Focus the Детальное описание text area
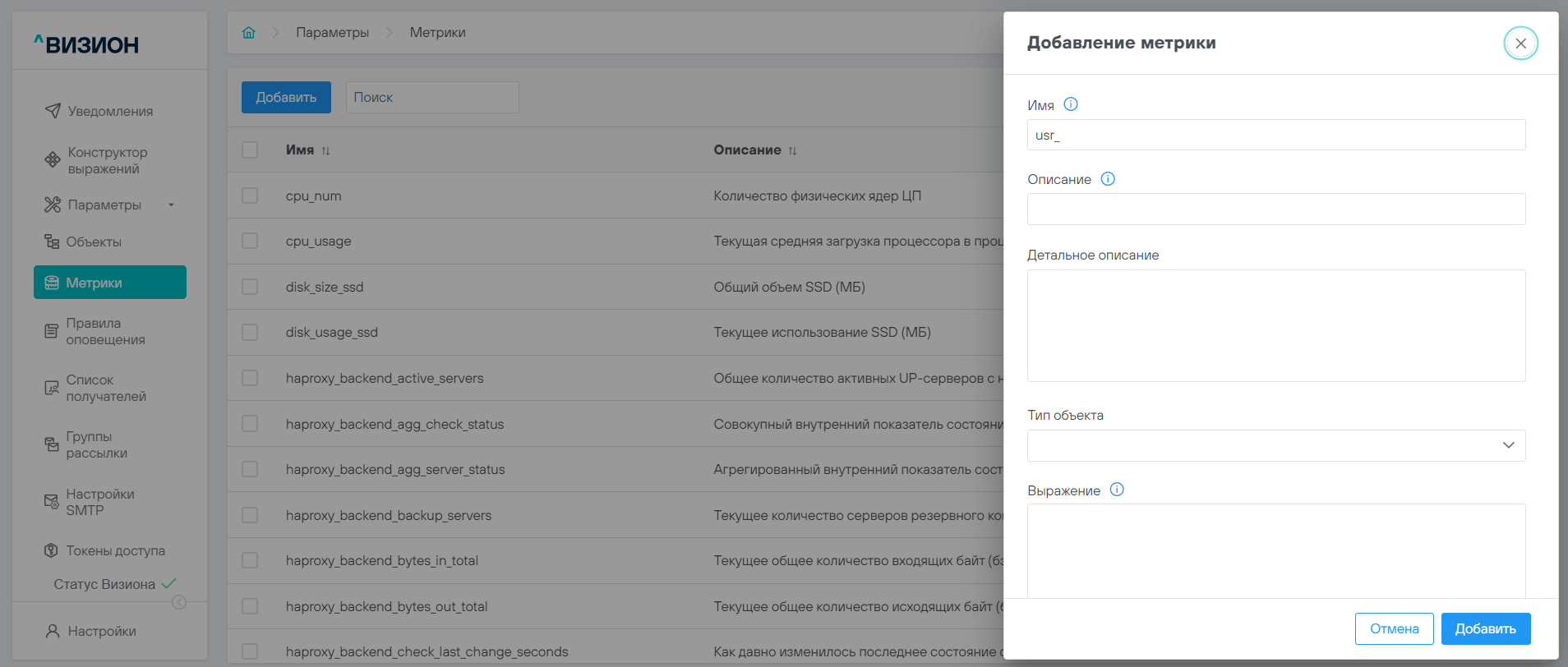Screen dimensions: 1568x667 tap(1275, 325)
